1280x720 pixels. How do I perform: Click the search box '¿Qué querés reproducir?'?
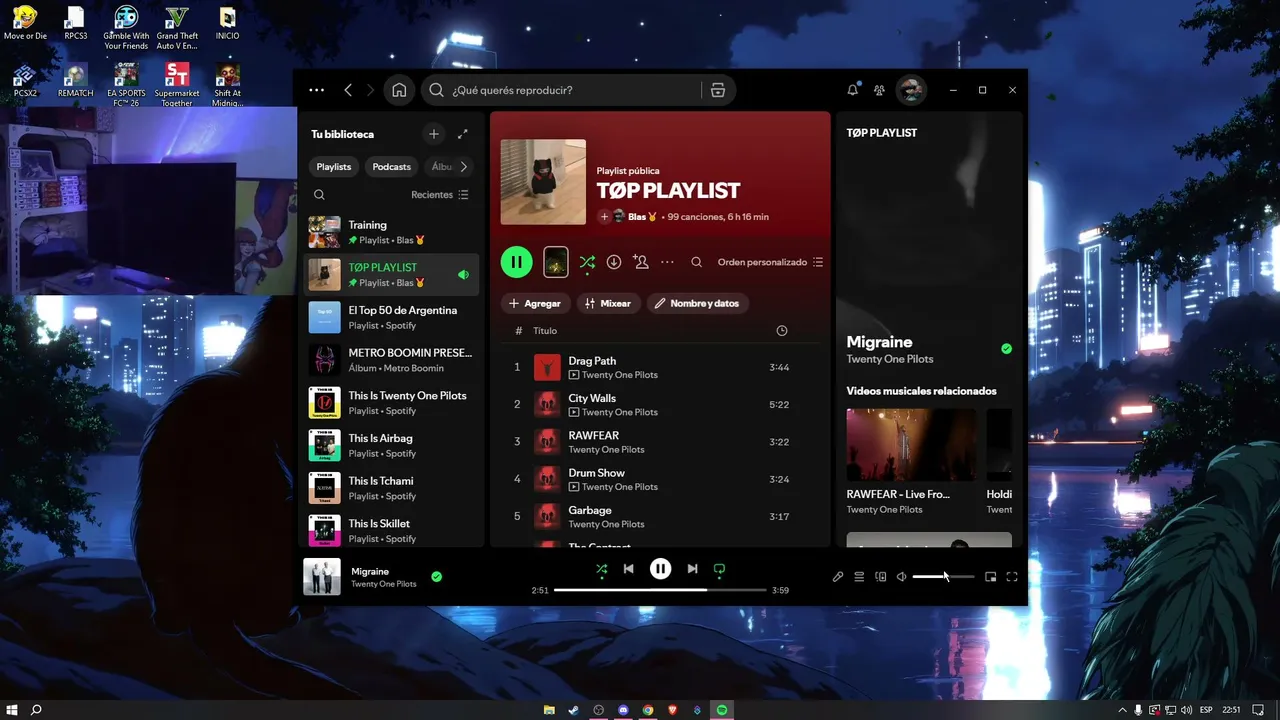(x=564, y=90)
